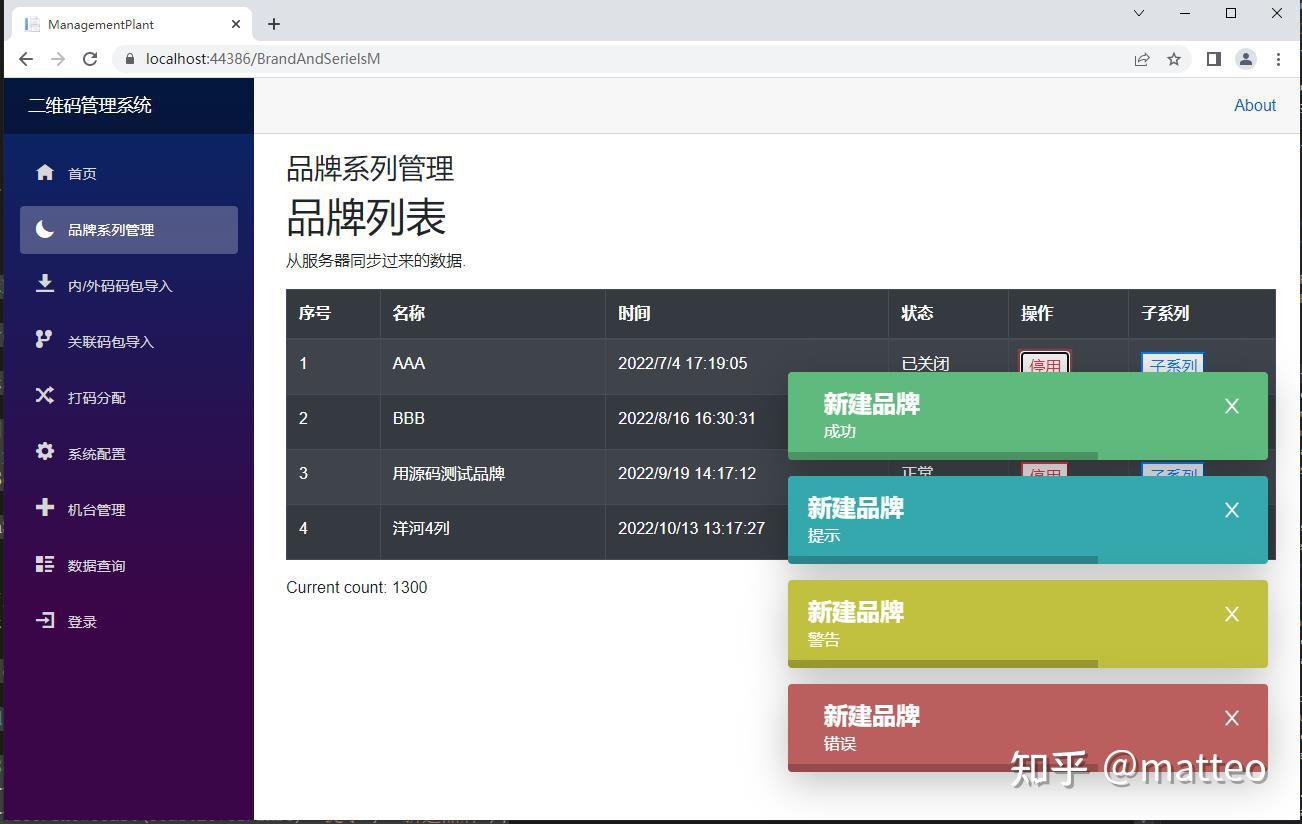Image resolution: width=1302 pixels, height=824 pixels.
Task: Select the 用源码测试品牌 name cell
Action: (x=493, y=474)
